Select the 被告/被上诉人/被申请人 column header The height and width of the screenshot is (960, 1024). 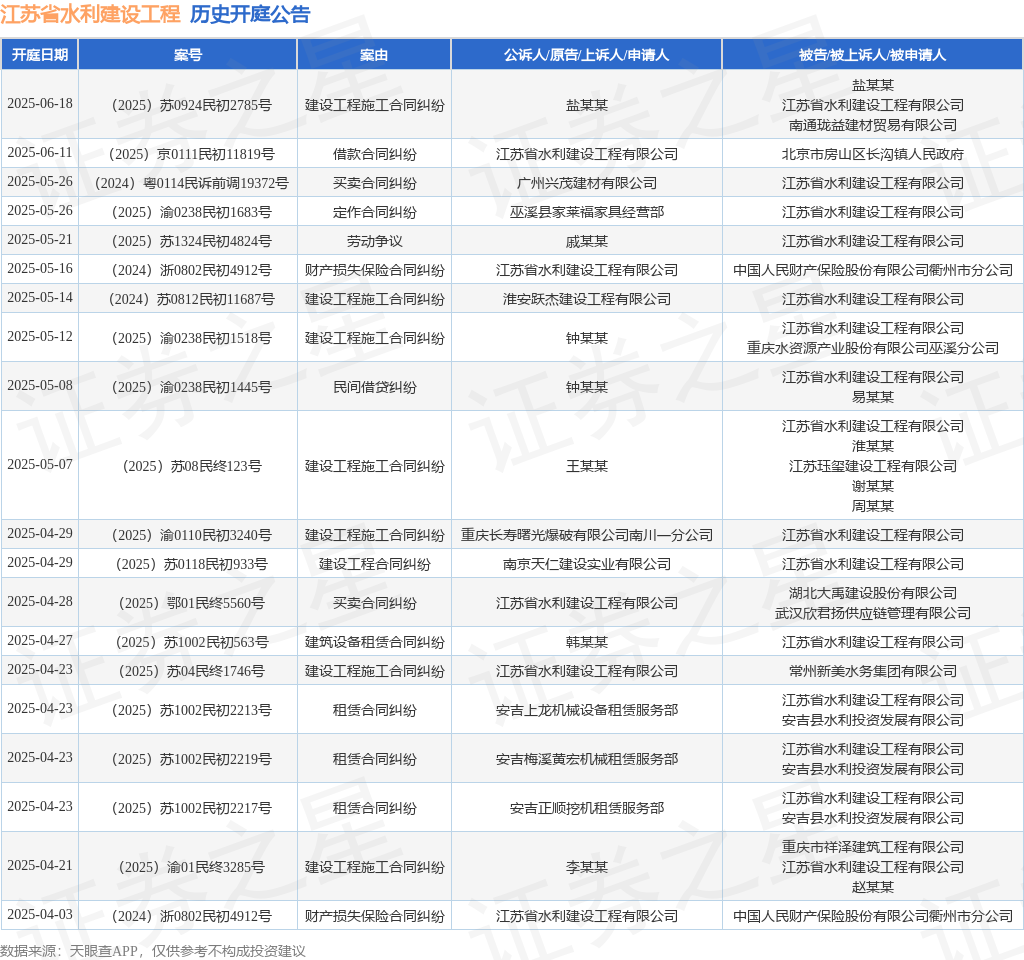872,55
